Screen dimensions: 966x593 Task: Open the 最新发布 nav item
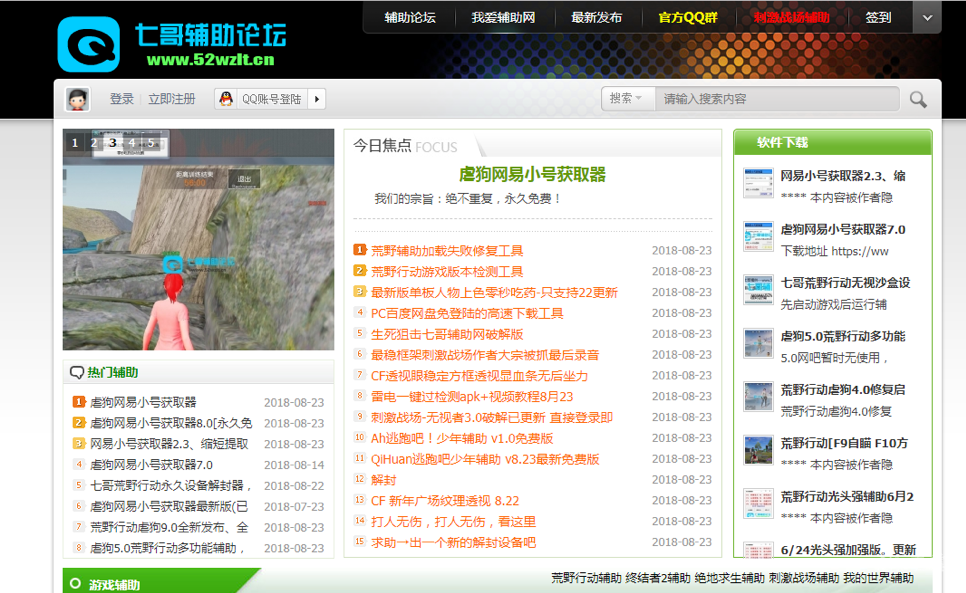[596, 18]
